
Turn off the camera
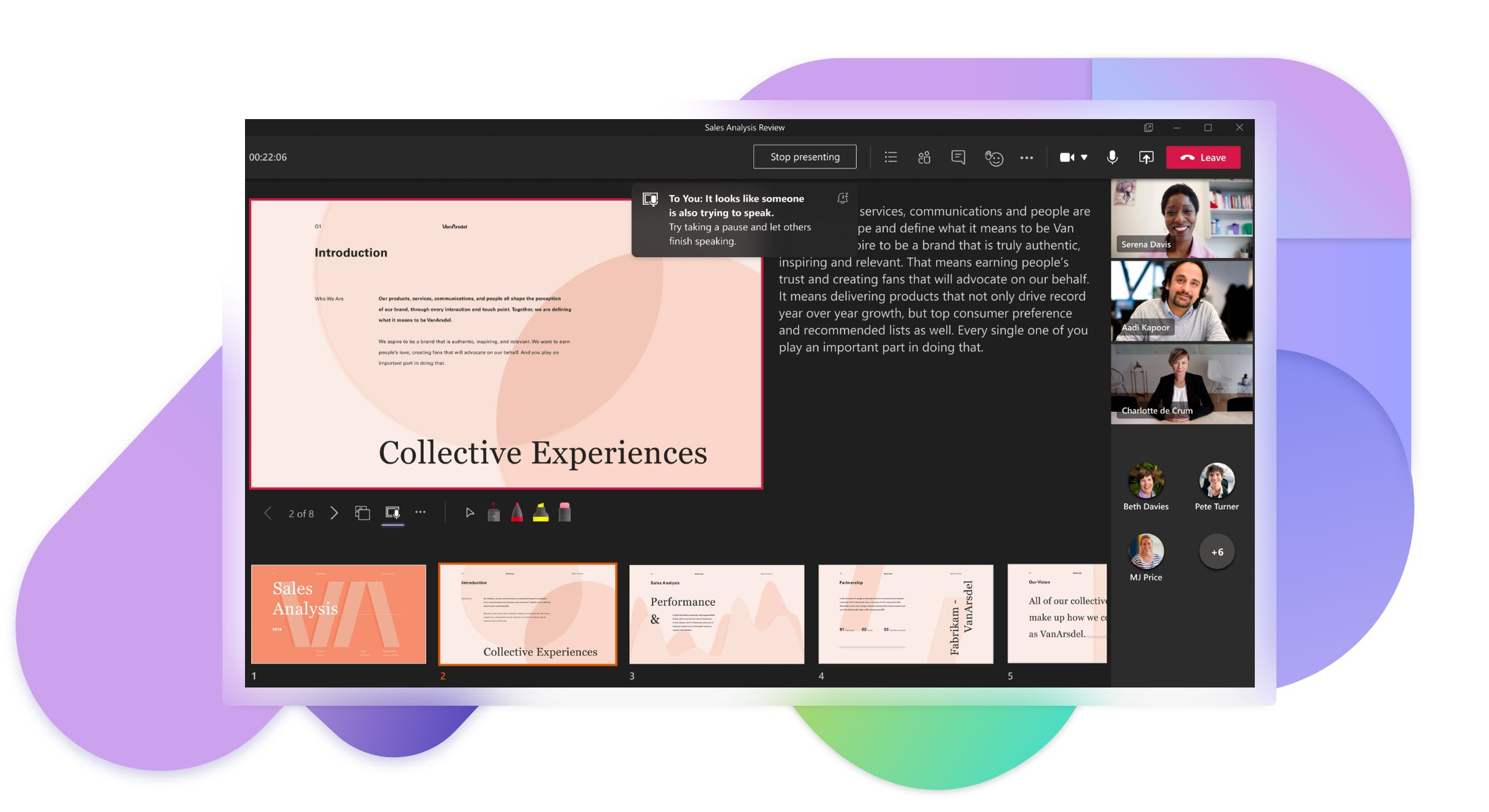[x=1067, y=157]
